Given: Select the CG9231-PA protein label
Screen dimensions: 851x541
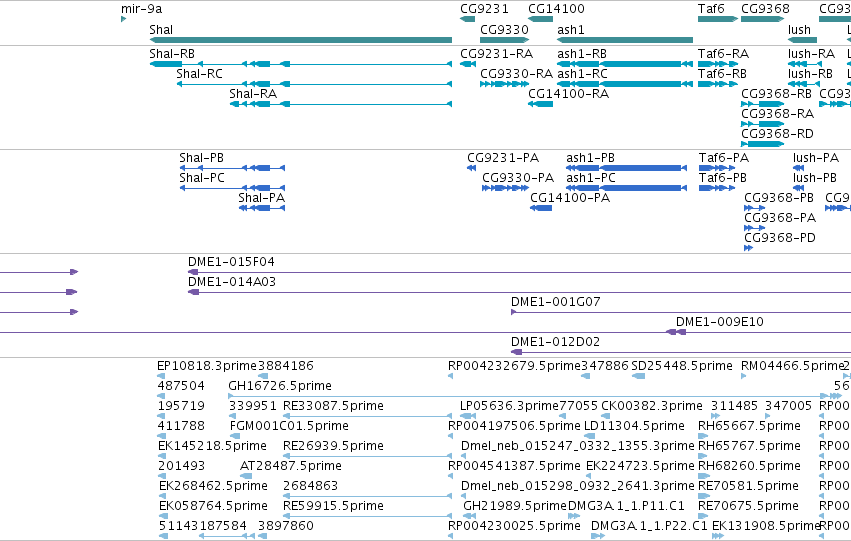Looking at the screenshot, I should [x=503, y=158].
